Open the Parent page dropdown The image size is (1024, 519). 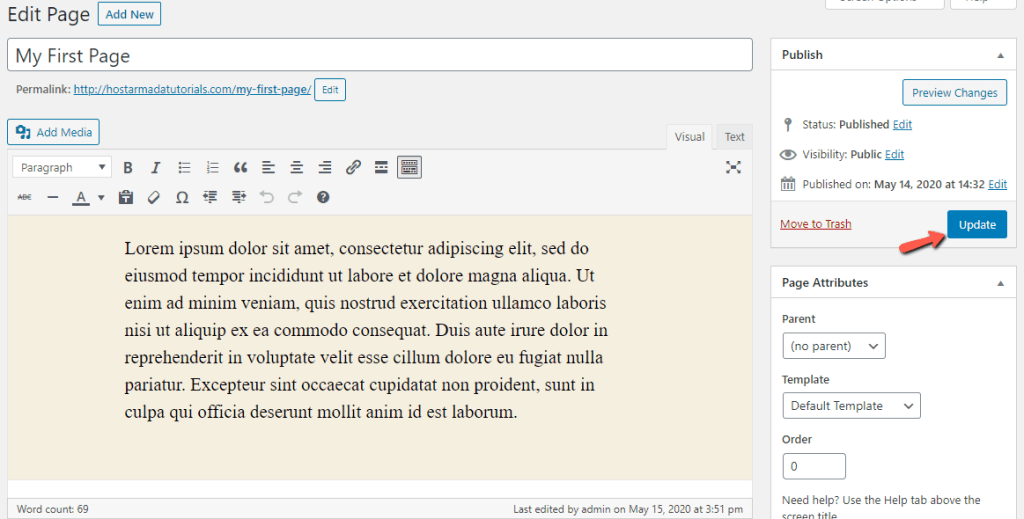pos(834,346)
